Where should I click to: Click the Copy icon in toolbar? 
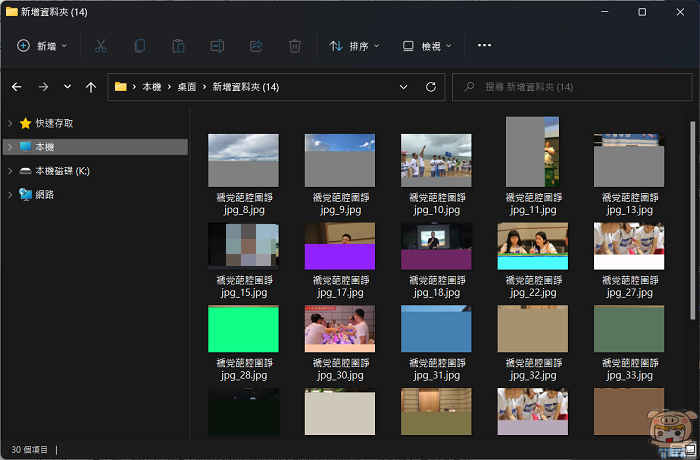(x=139, y=46)
